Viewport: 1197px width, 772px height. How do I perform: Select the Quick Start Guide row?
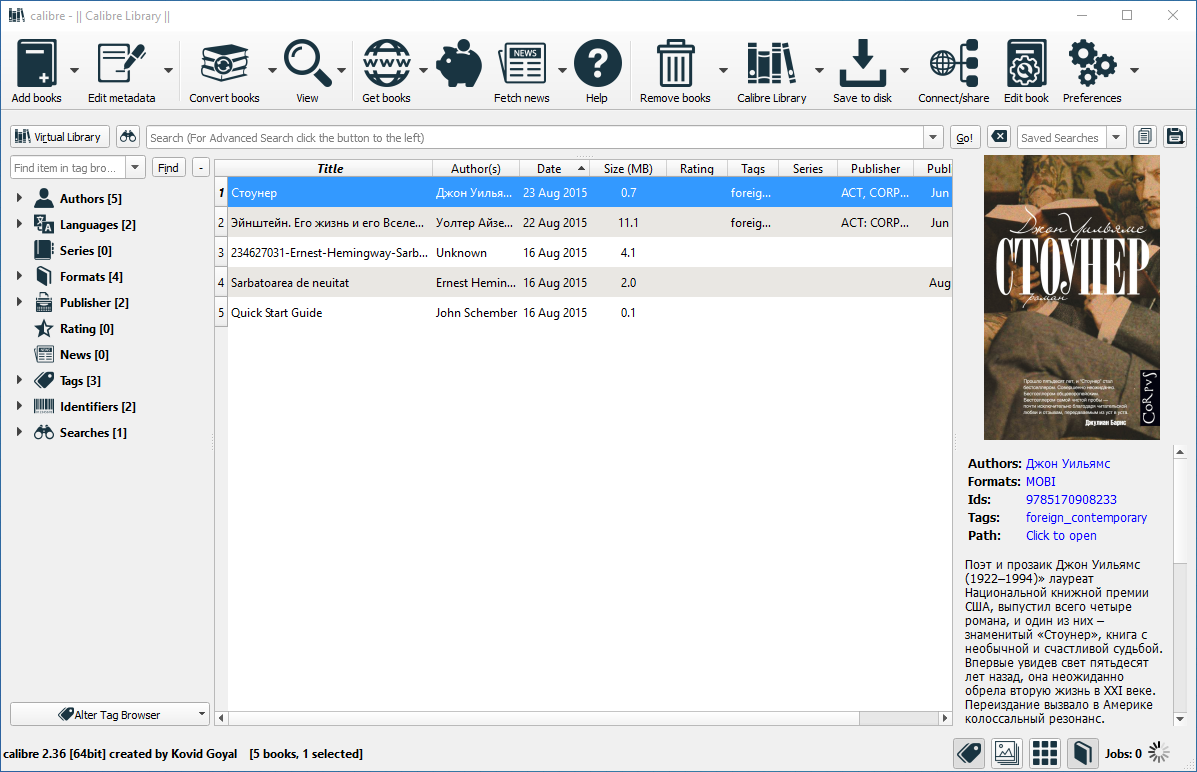[584, 312]
